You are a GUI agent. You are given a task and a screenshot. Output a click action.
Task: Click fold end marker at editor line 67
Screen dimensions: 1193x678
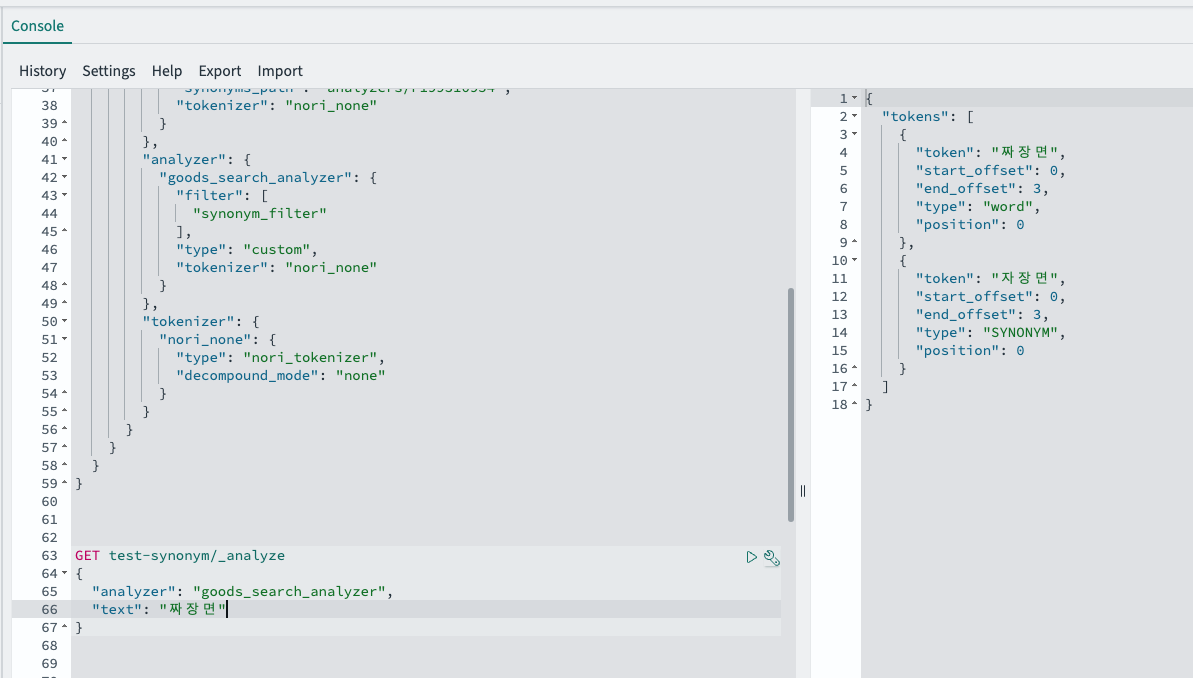coord(65,627)
